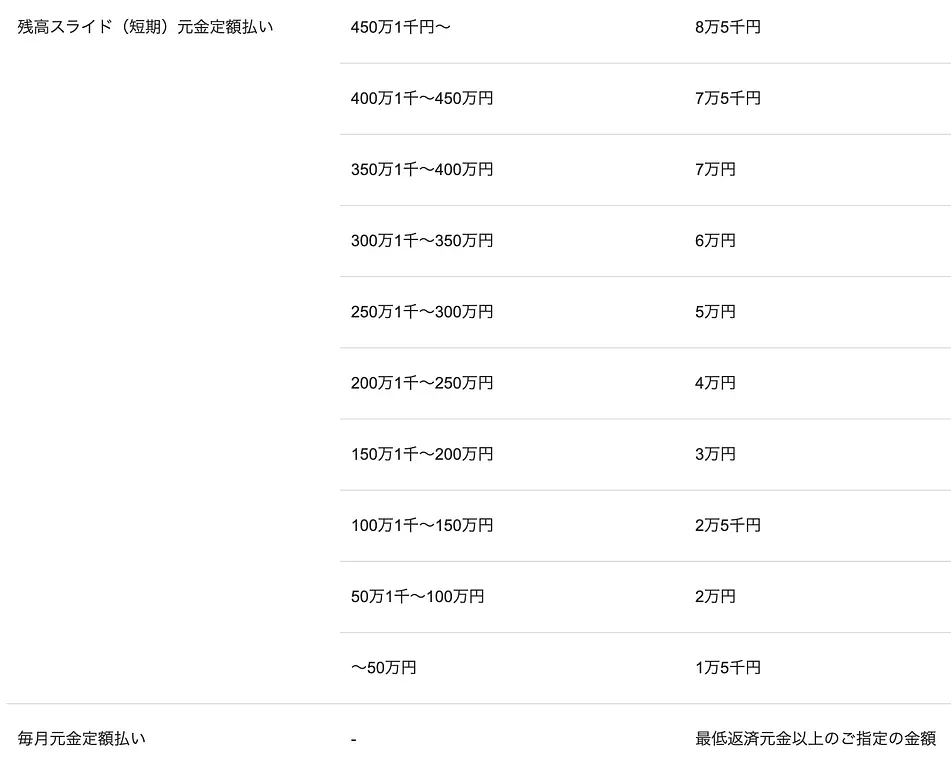The image size is (951, 768).
Task: Select the 150万1千〜200万円 balance range
Action: (422, 453)
